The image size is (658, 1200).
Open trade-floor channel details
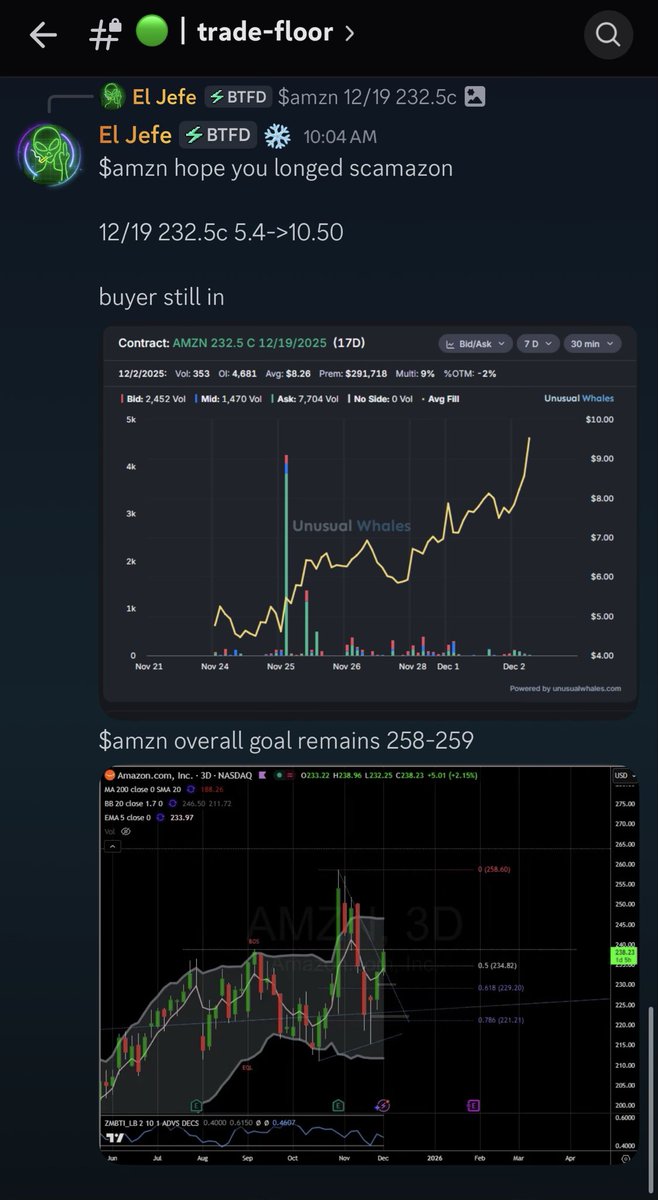pyautogui.click(x=276, y=32)
